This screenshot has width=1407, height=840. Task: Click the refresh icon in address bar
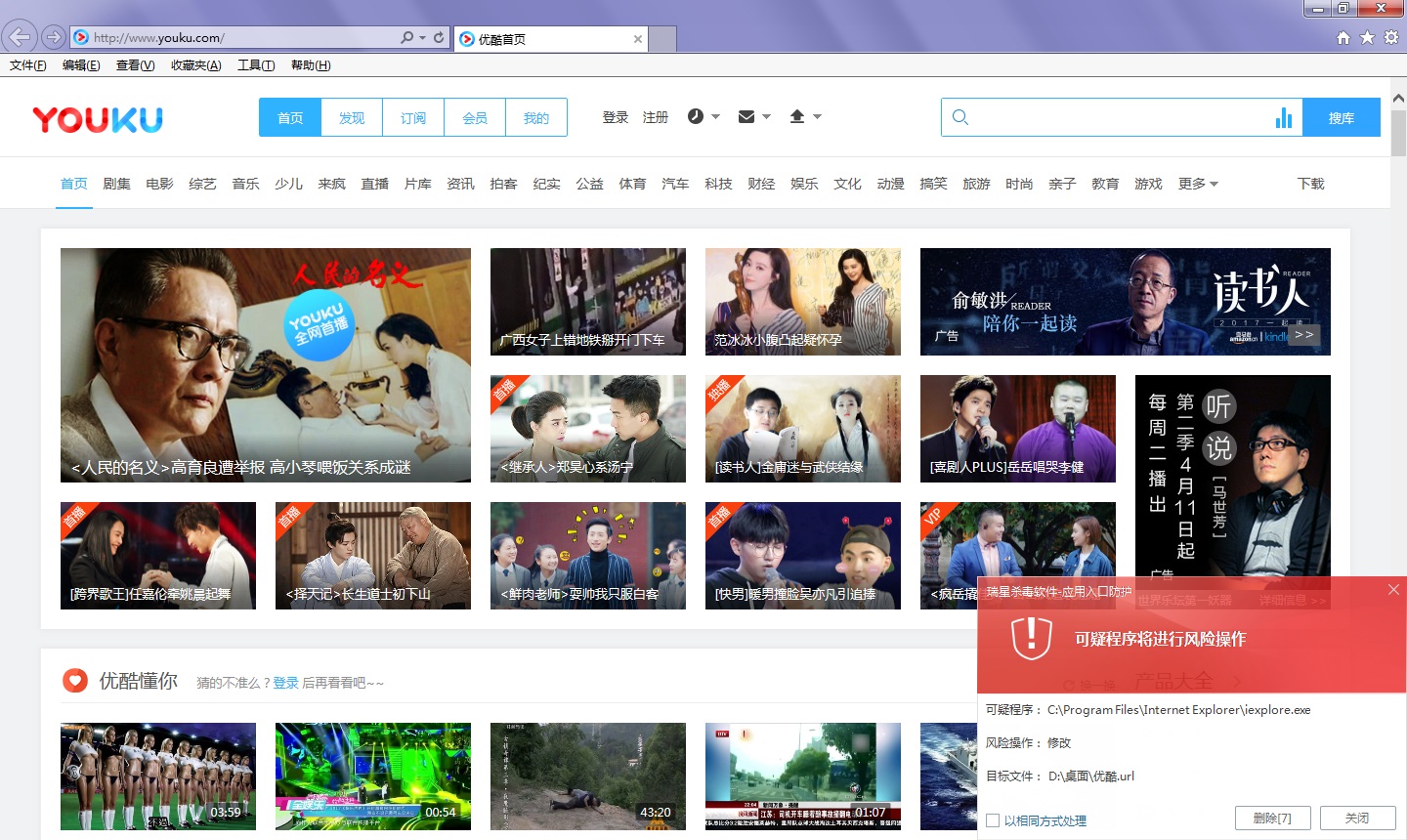click(439, 37)
